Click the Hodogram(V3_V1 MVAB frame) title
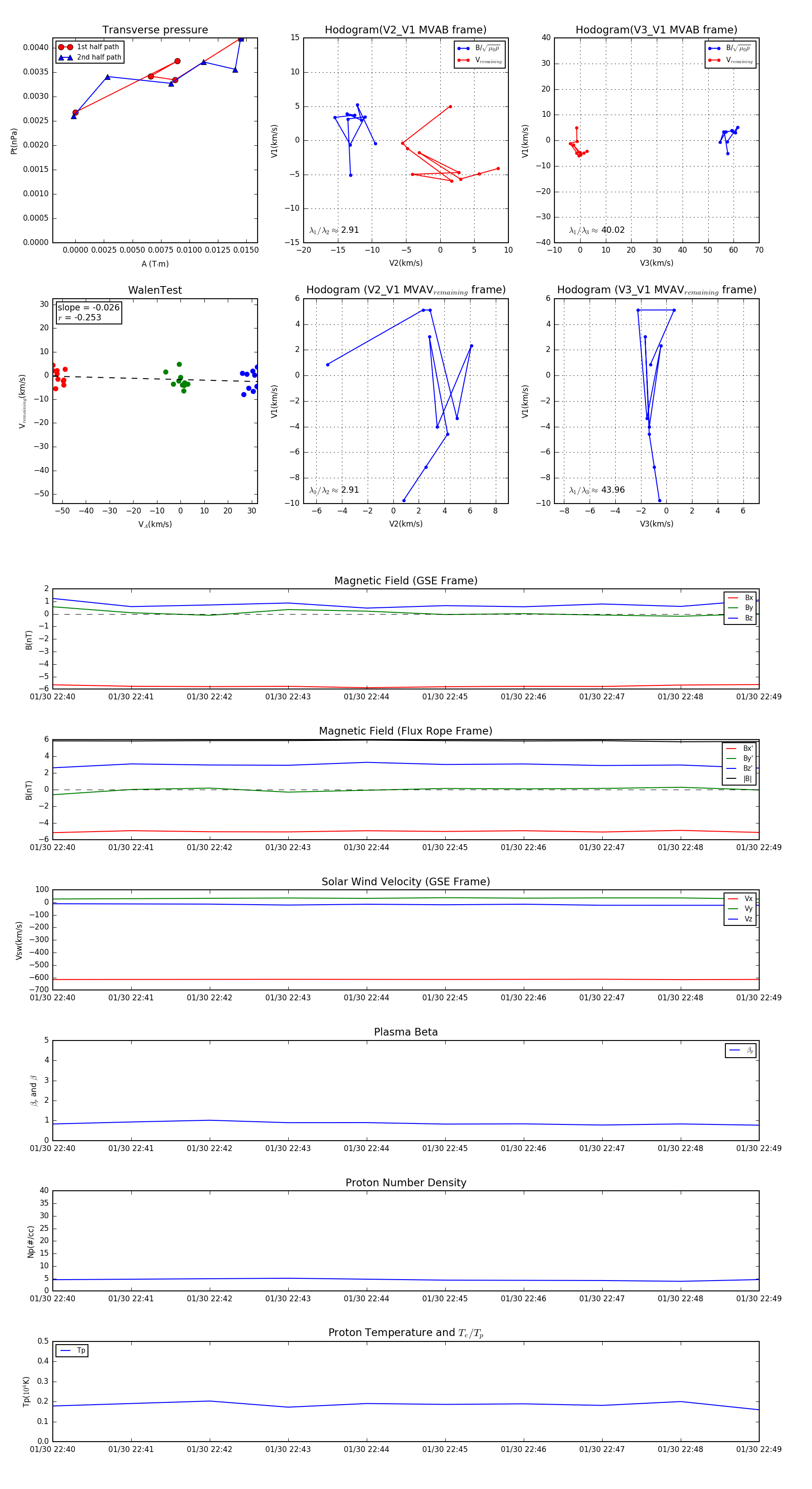Image resolution: width=812 pixels, height=1489 pixels. pyautogui.click(x=656, y=30)
